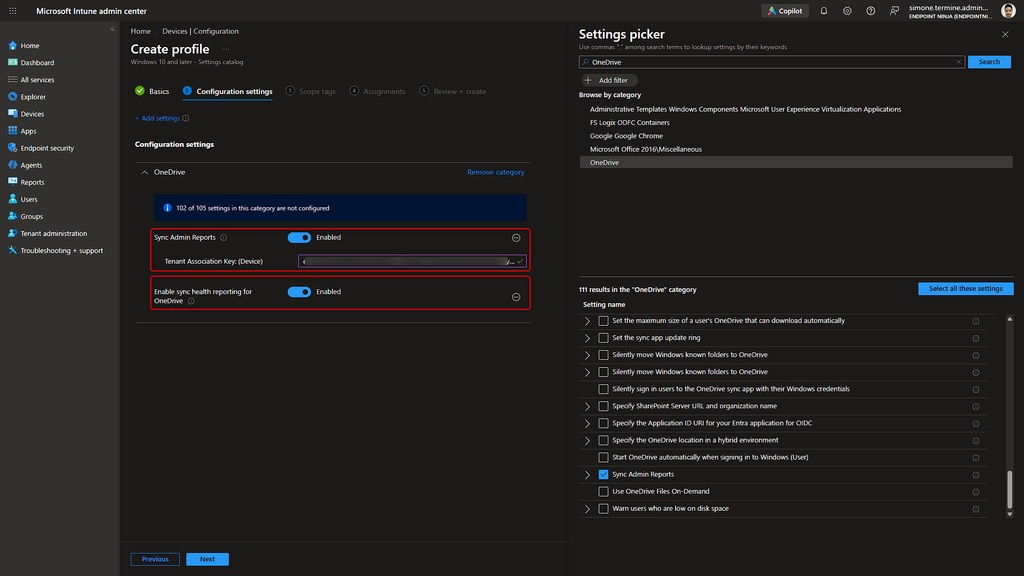Remove the Sync Admin Reports setting
The height and width of the screenshot is (576, 1024).
[x=516, y=238]
